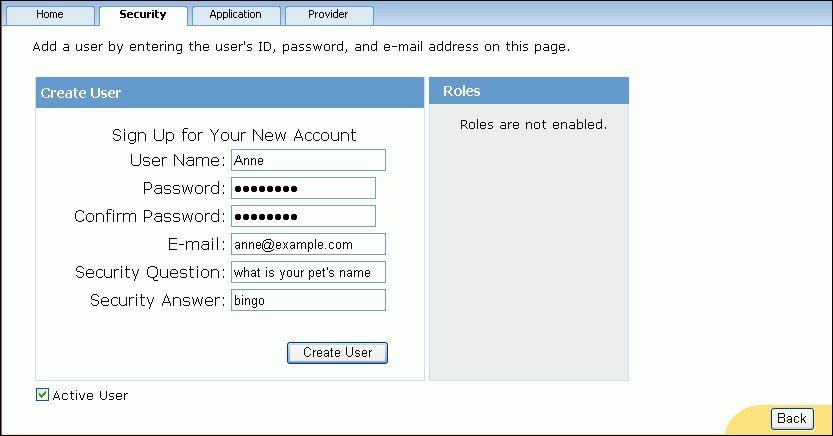Viewport: 833px width, 436px height.
Task: Click the Roles panel header
Action: [528, 91]
